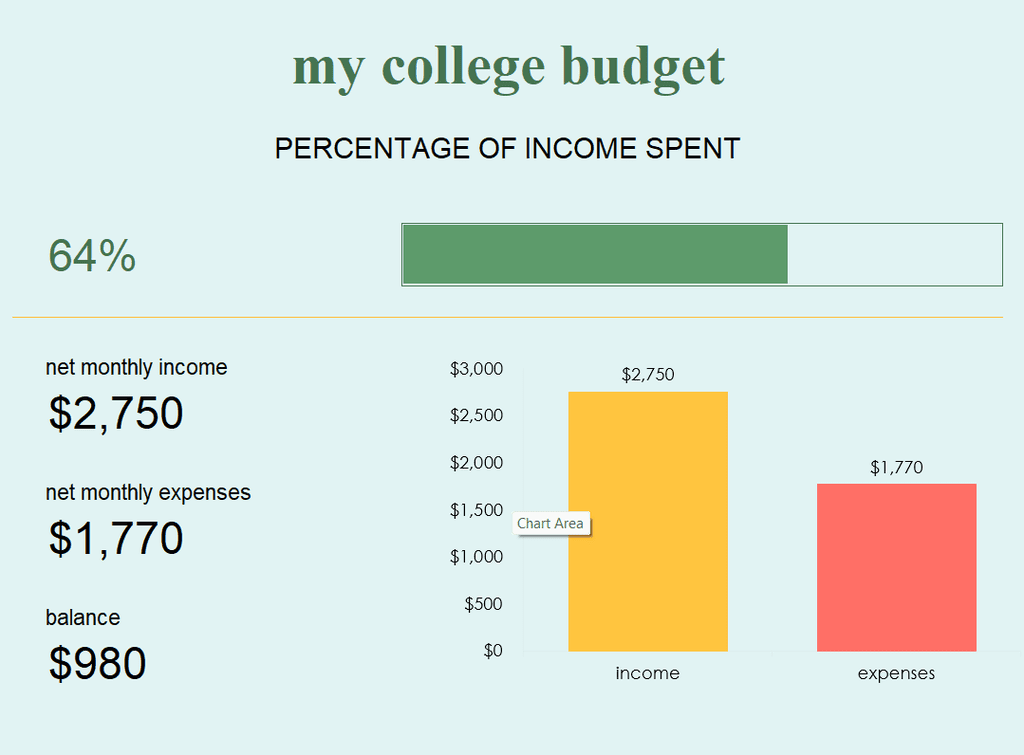Click the 'my college budget' title
Screen dimensions: 1024x755
click(x=509, y=68)
